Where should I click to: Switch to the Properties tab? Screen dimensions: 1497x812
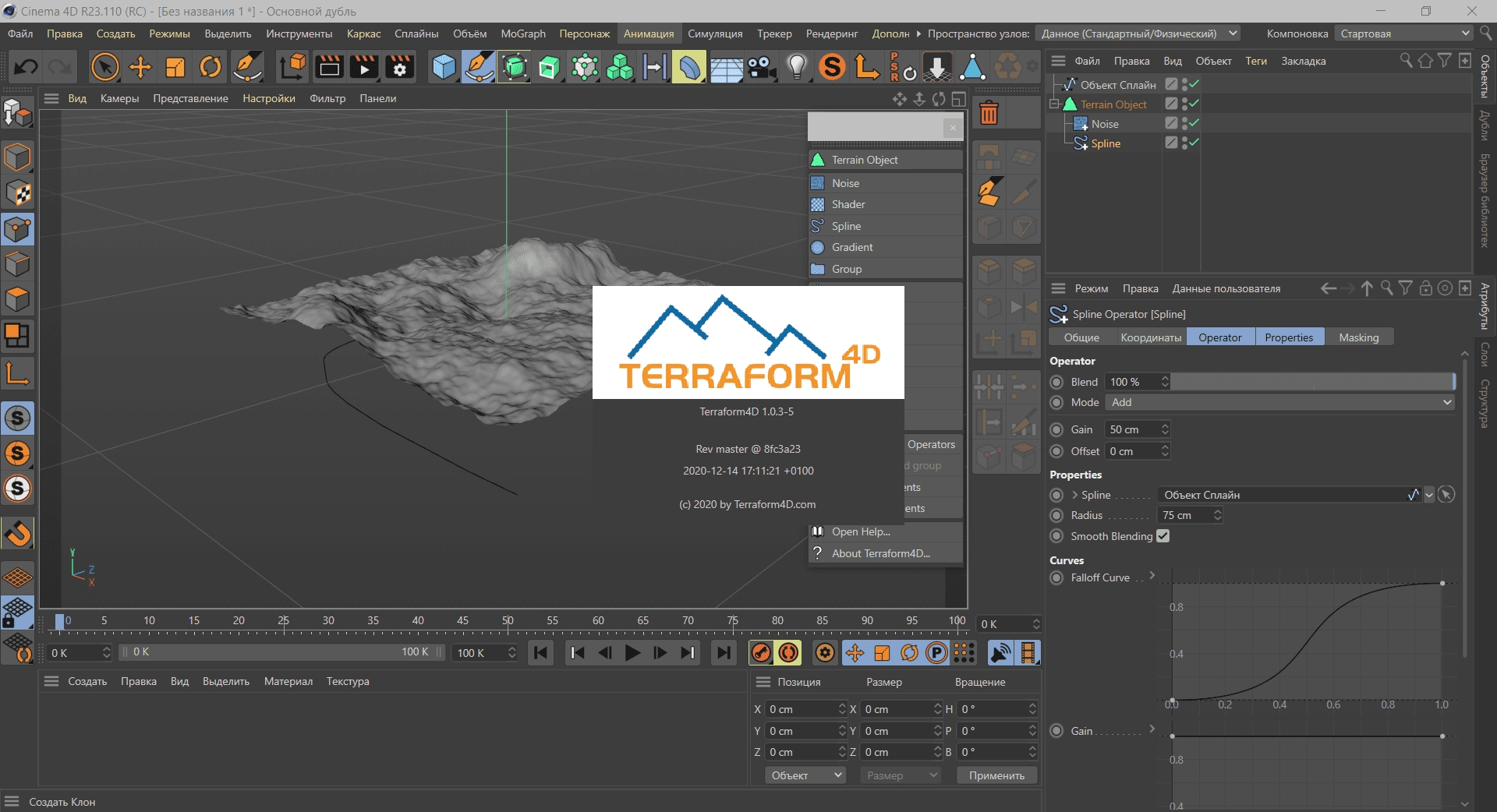click(1289, 337)
